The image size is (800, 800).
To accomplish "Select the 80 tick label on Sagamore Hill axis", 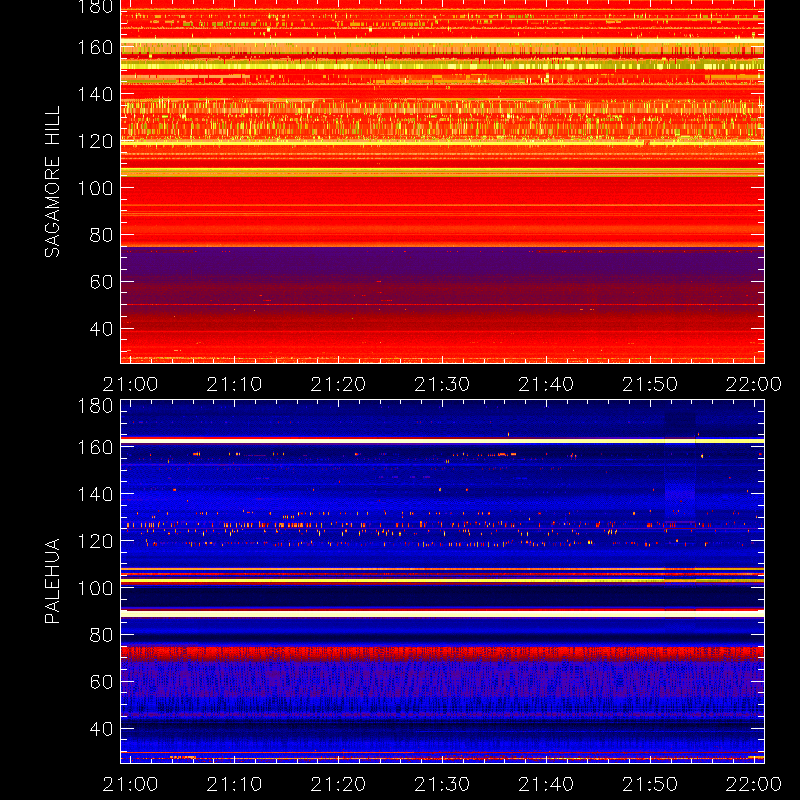I will tap(101, 235).
